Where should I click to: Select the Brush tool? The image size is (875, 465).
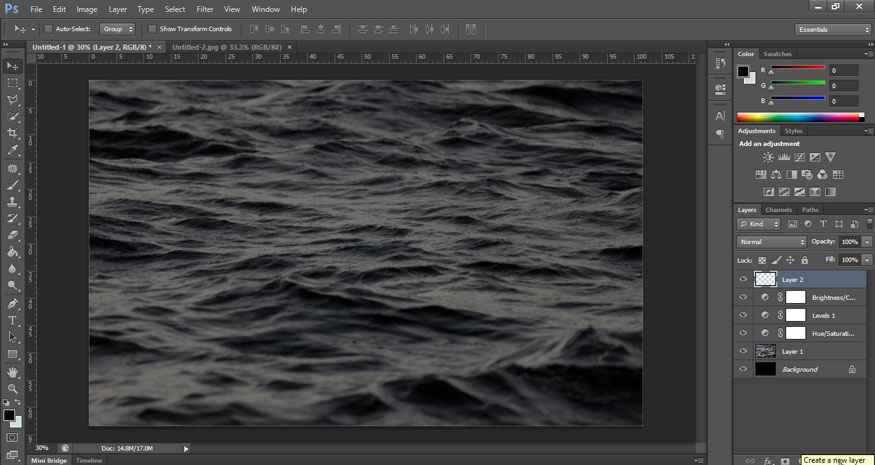(12, 185)
